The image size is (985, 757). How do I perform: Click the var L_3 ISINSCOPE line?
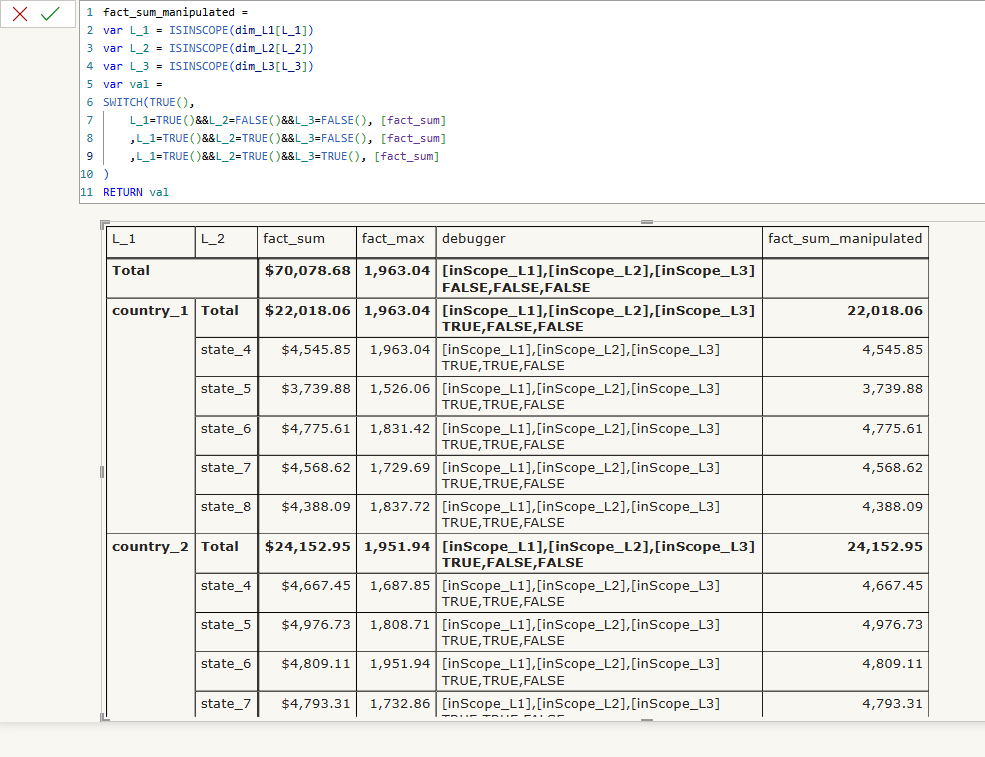[208, 66]
